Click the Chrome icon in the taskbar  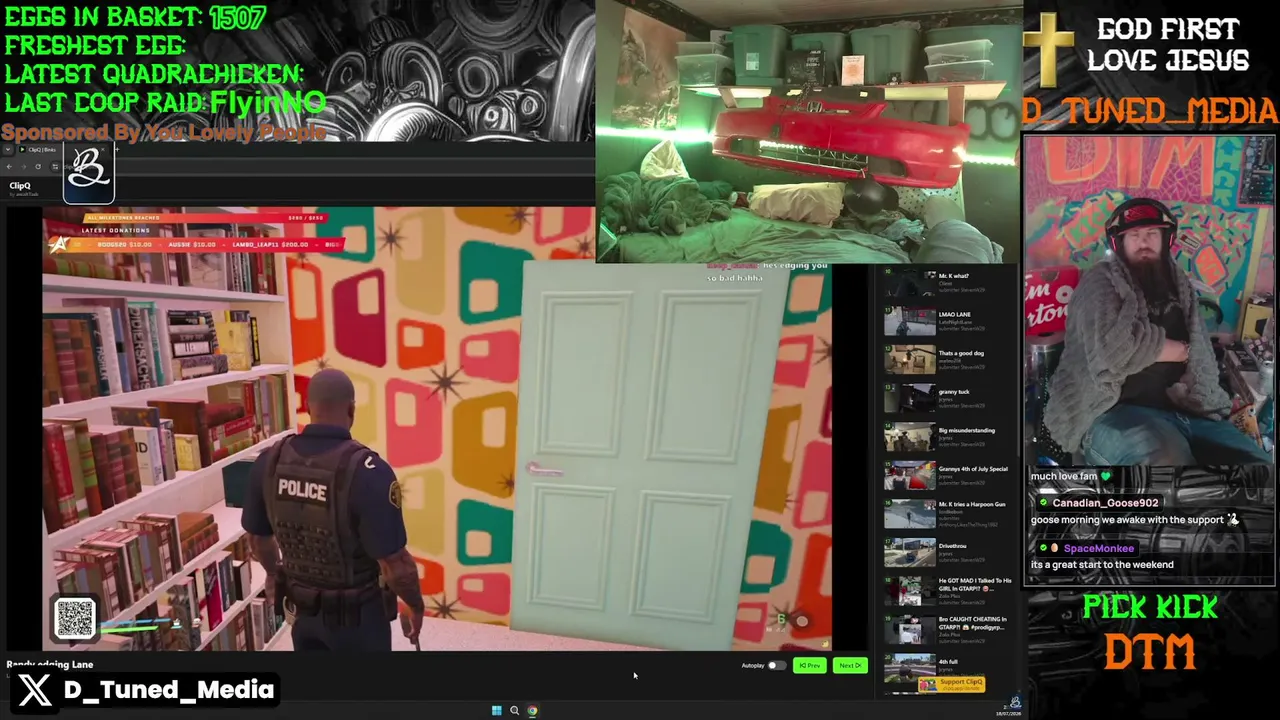pos(532,711)
